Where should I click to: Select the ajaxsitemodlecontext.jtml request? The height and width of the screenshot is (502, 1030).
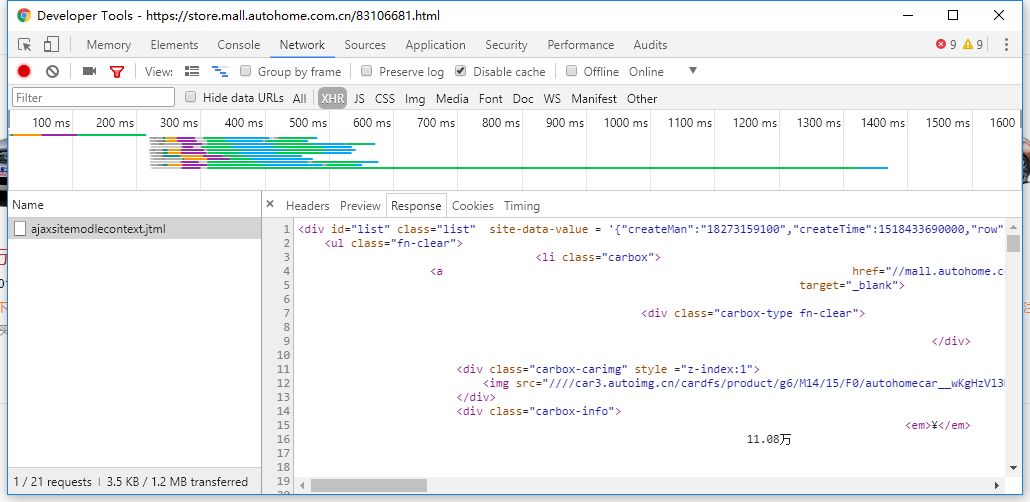[x=98, y=229]
